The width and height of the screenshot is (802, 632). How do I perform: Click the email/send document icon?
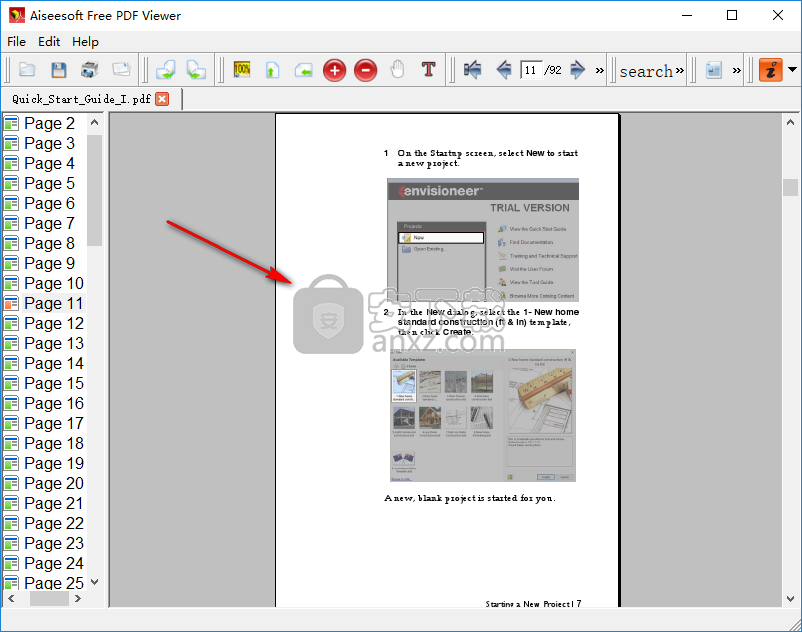(121, 70)
